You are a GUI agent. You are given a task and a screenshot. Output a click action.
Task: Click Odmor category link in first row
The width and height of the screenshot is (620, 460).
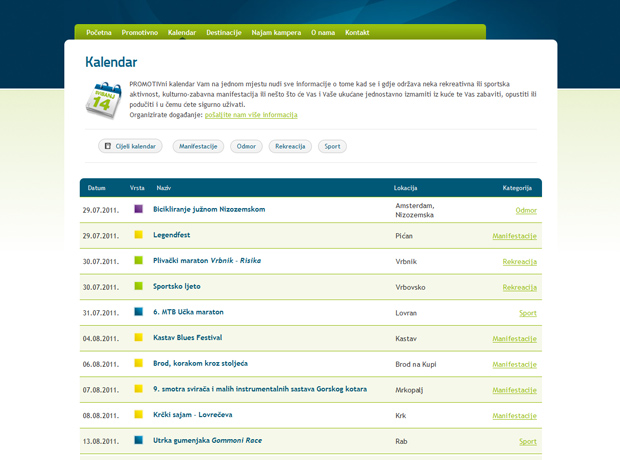526,210
